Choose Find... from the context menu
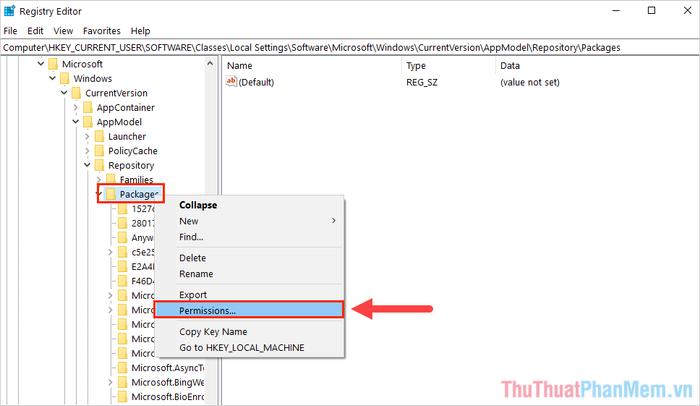700x406 pixels. [x=249, y=237]
